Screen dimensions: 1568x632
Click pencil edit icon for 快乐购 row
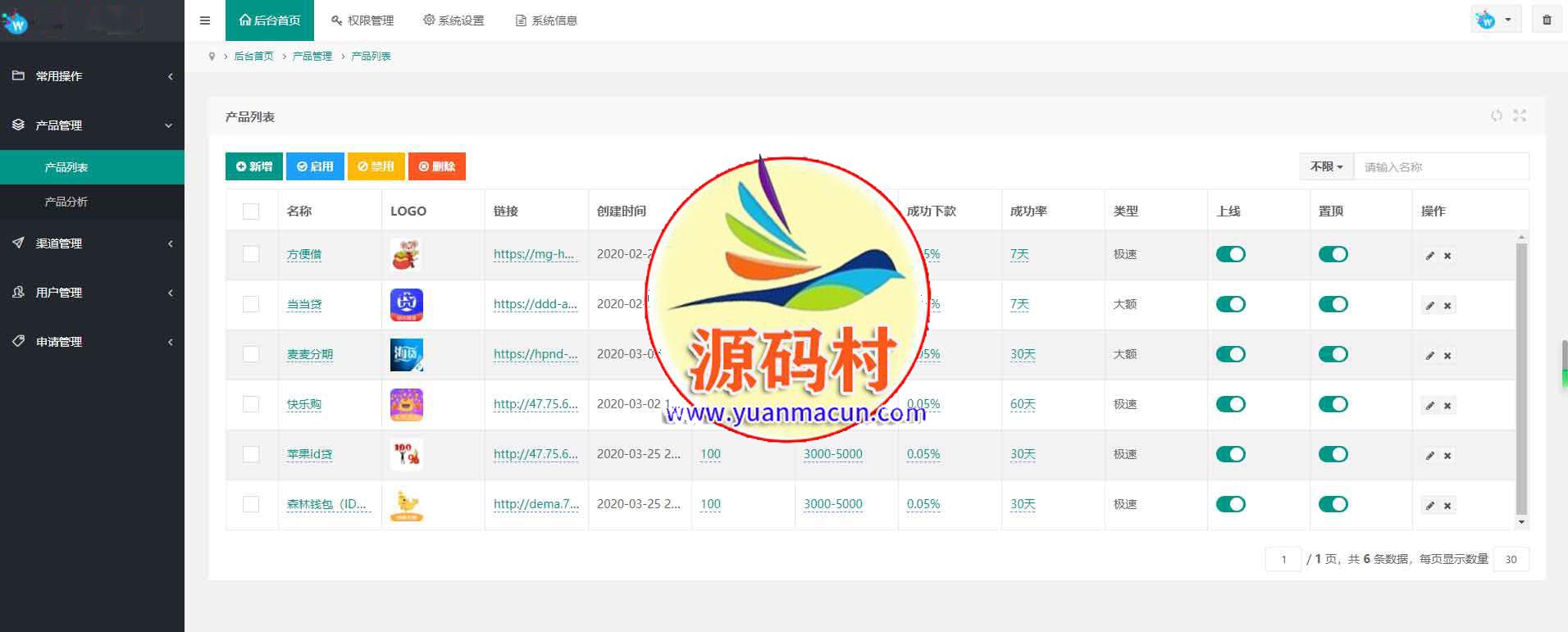click(x=1429, y=406)
